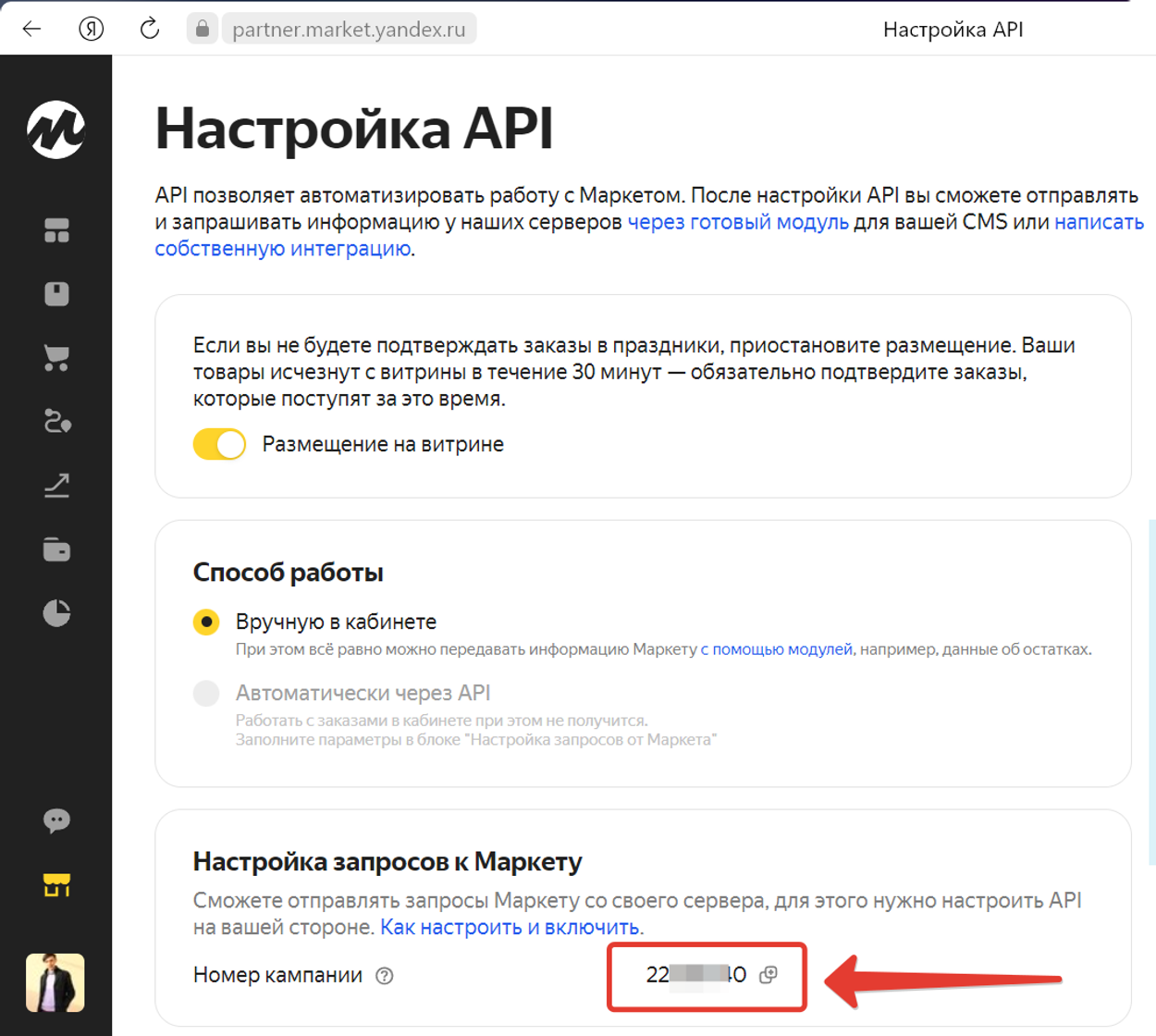This screenshot has height=1036, width=1156.
Task: Toggle off Размещение на витрине
Action: click(218, 444)
